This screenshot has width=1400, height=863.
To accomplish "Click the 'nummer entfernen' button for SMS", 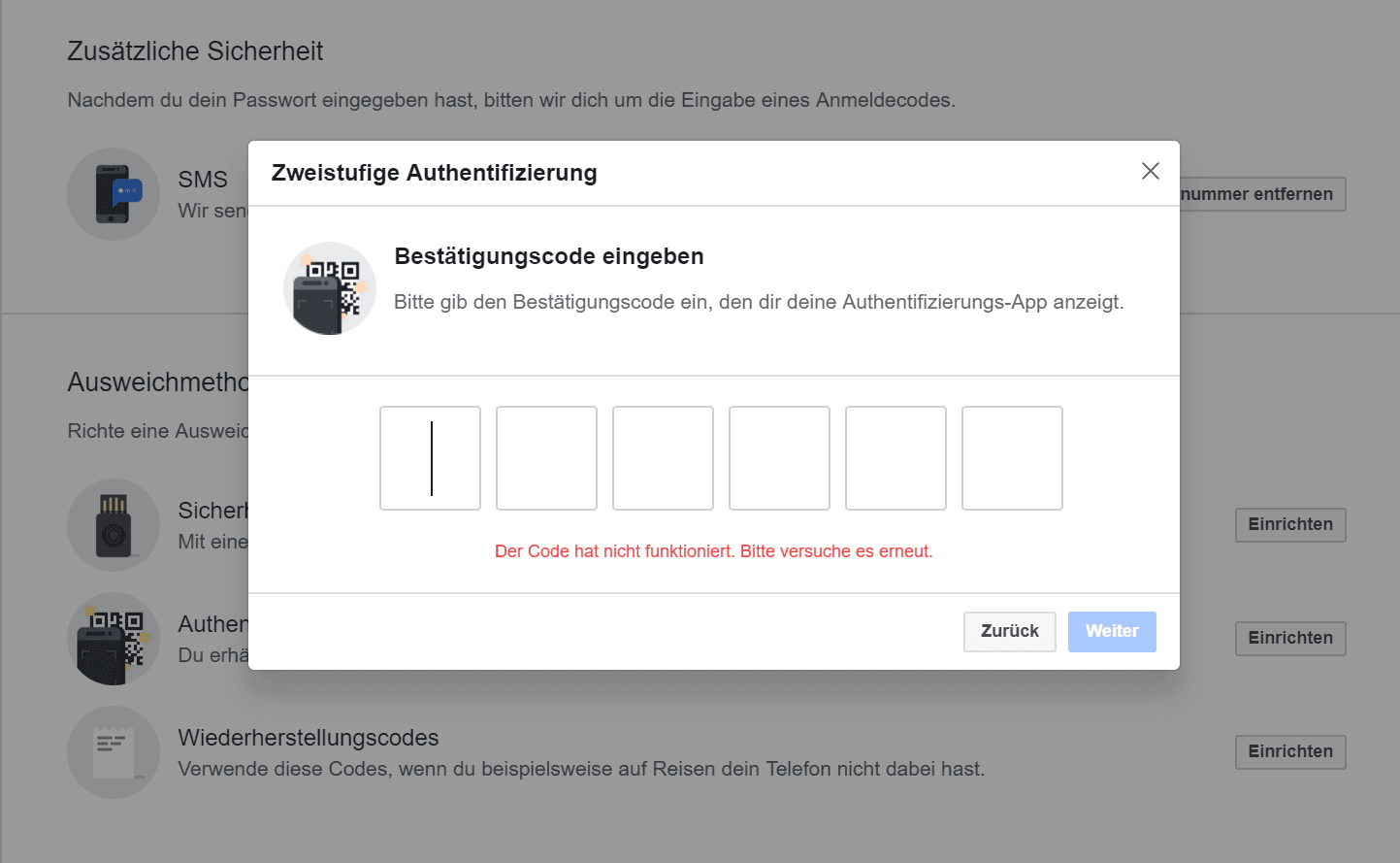I will coord(1262,194).
